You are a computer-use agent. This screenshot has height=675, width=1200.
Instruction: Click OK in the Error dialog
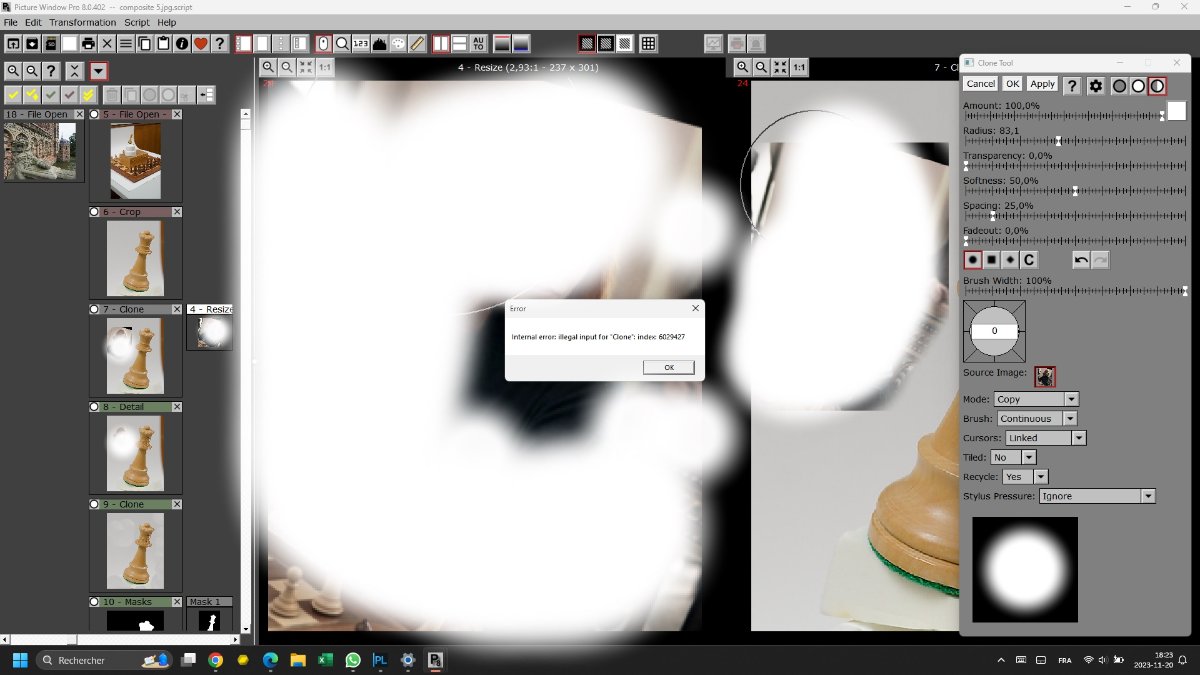point(669,367)
